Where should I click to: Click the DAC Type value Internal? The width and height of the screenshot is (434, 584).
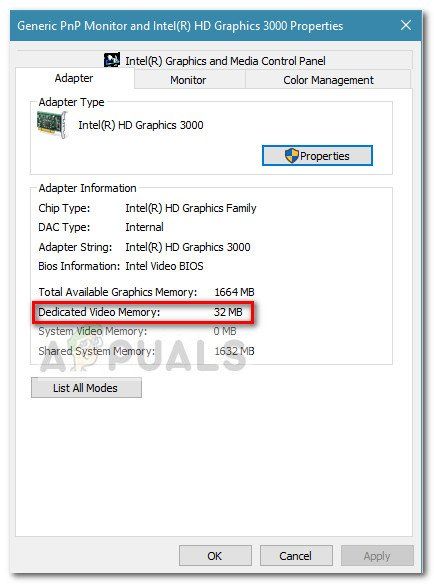144,227
